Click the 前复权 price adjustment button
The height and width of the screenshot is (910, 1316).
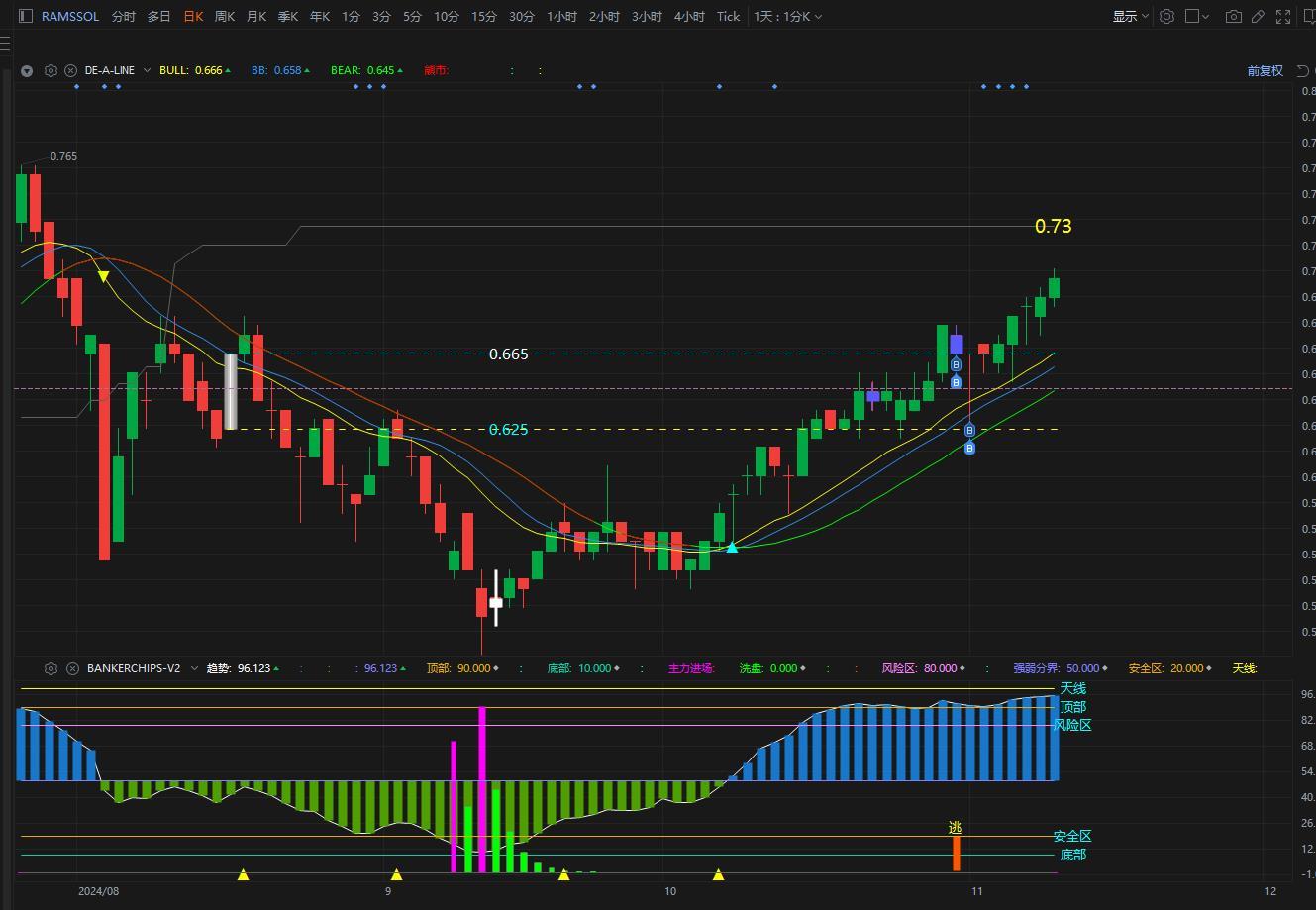(x=1265, y=70)
